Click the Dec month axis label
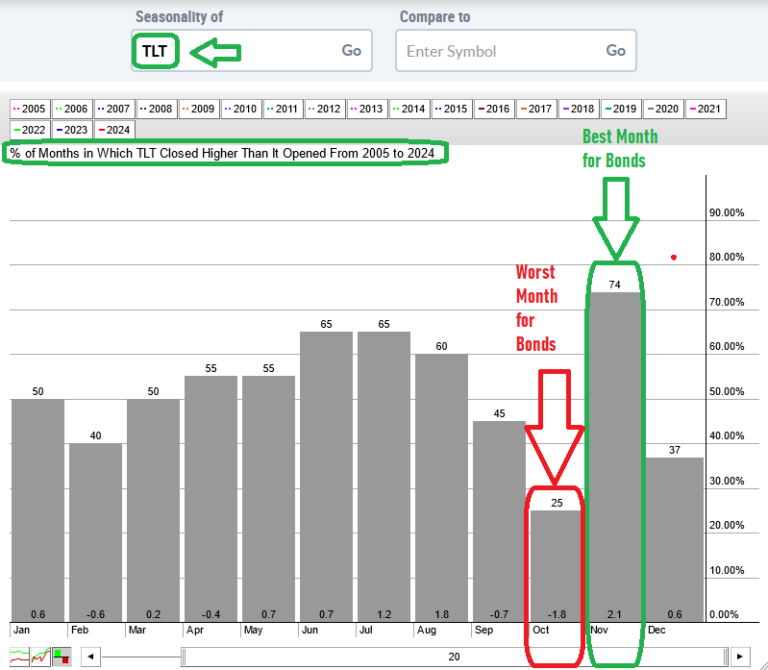Viewport: 768px width, 670px height. pos(656,630)
